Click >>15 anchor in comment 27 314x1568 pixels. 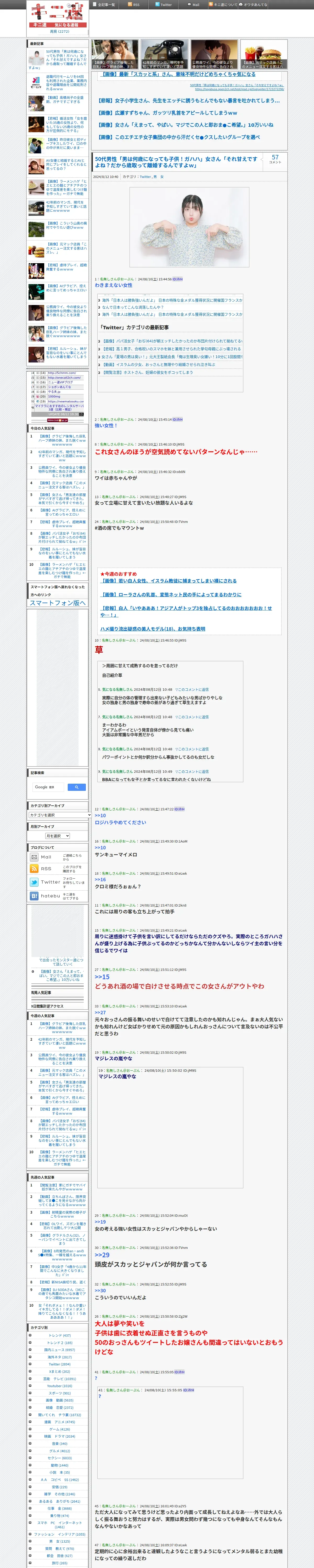[102, 977]
